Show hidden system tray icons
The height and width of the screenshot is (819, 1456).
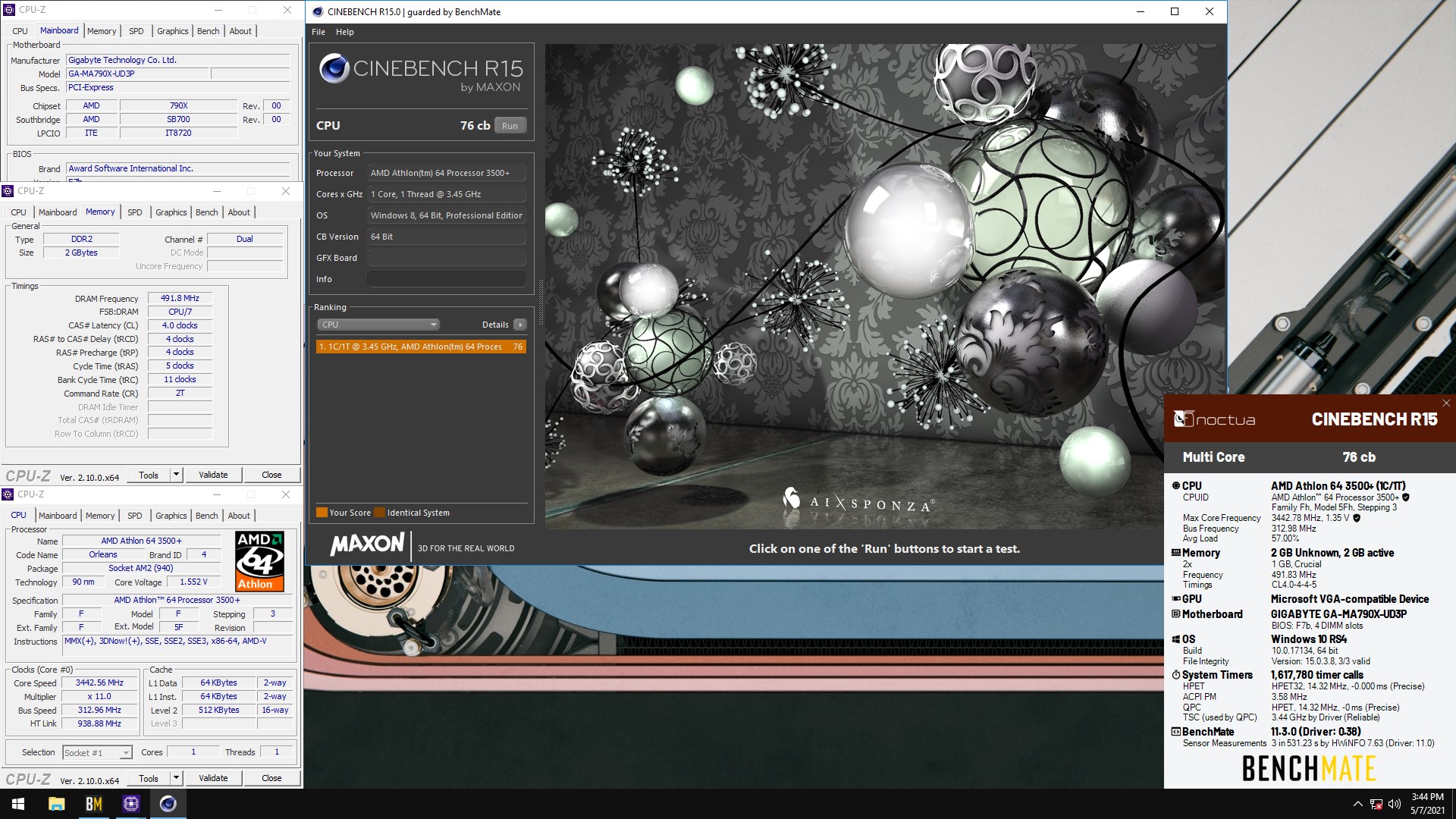(x=1357, y=804)
